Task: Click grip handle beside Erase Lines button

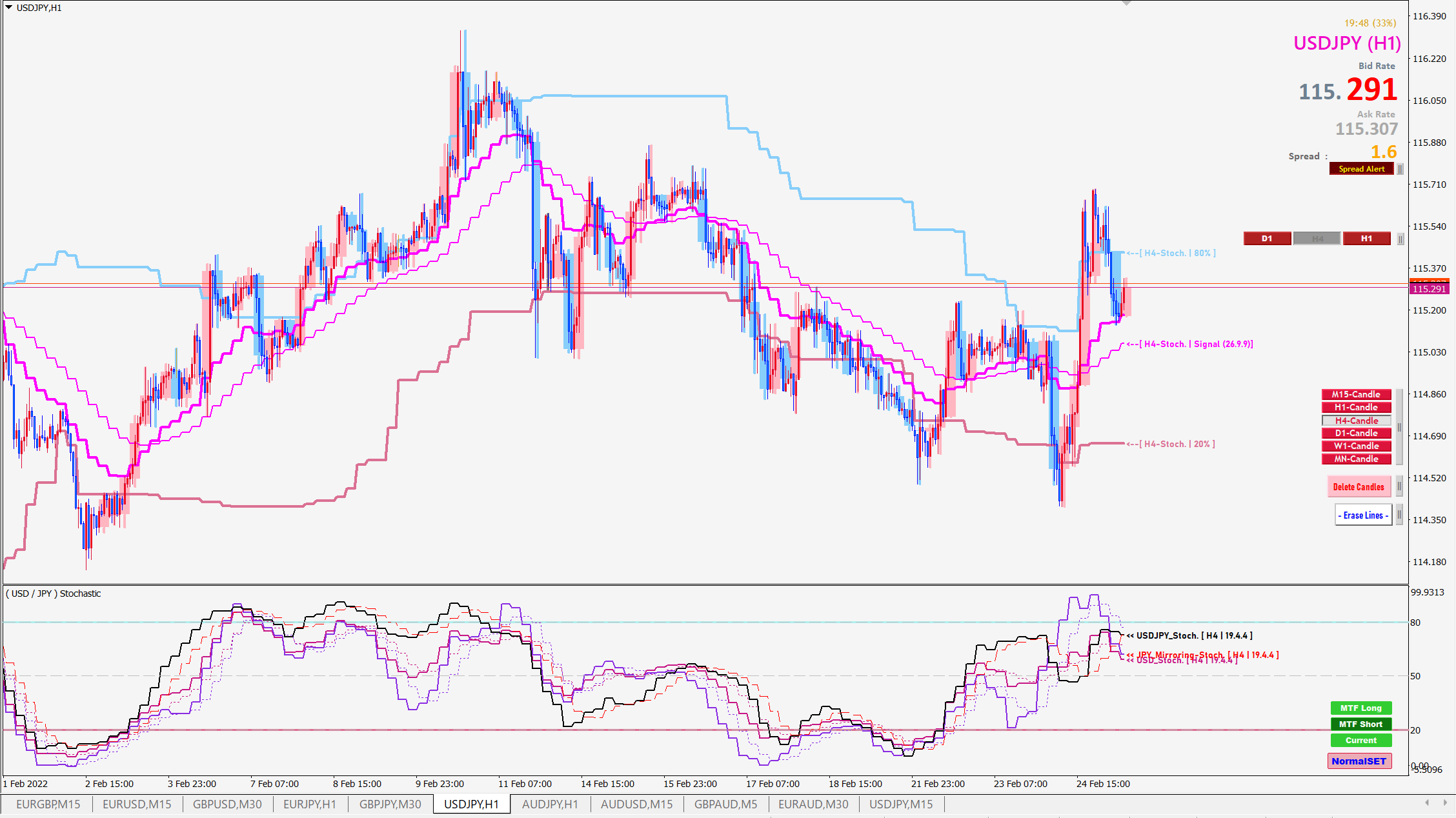Action: pyautogui.click(x=1399, y=515)
